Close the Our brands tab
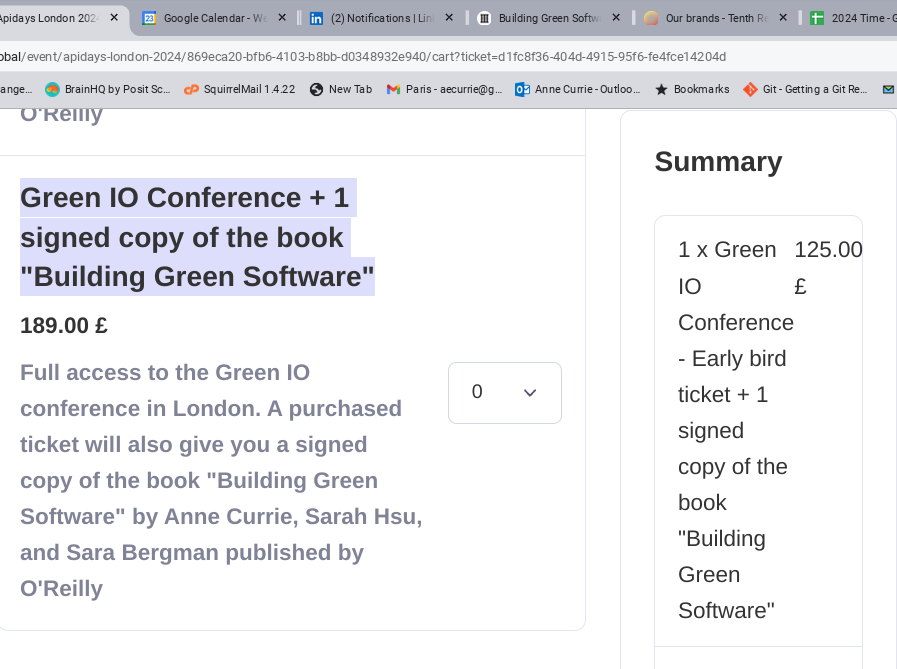This screenshot has height=669, width=897. coord(783,18)
